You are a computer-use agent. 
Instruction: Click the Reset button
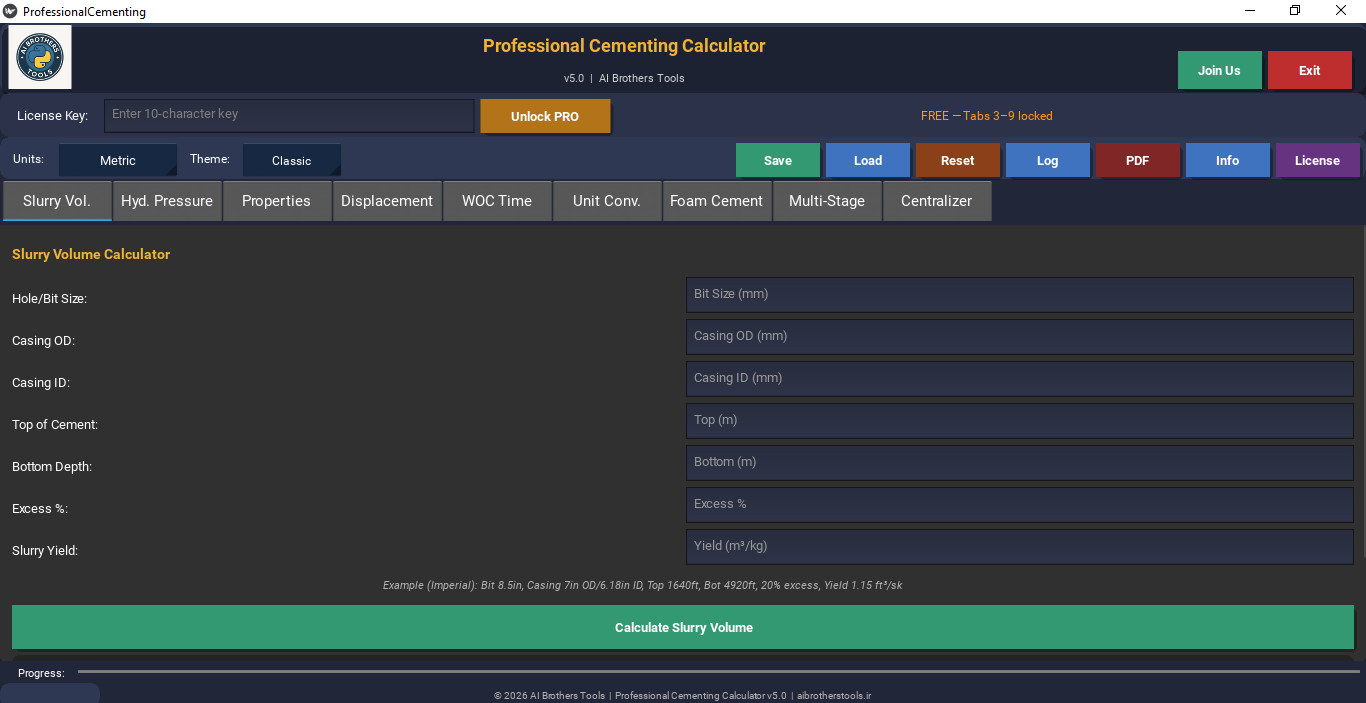958,160
